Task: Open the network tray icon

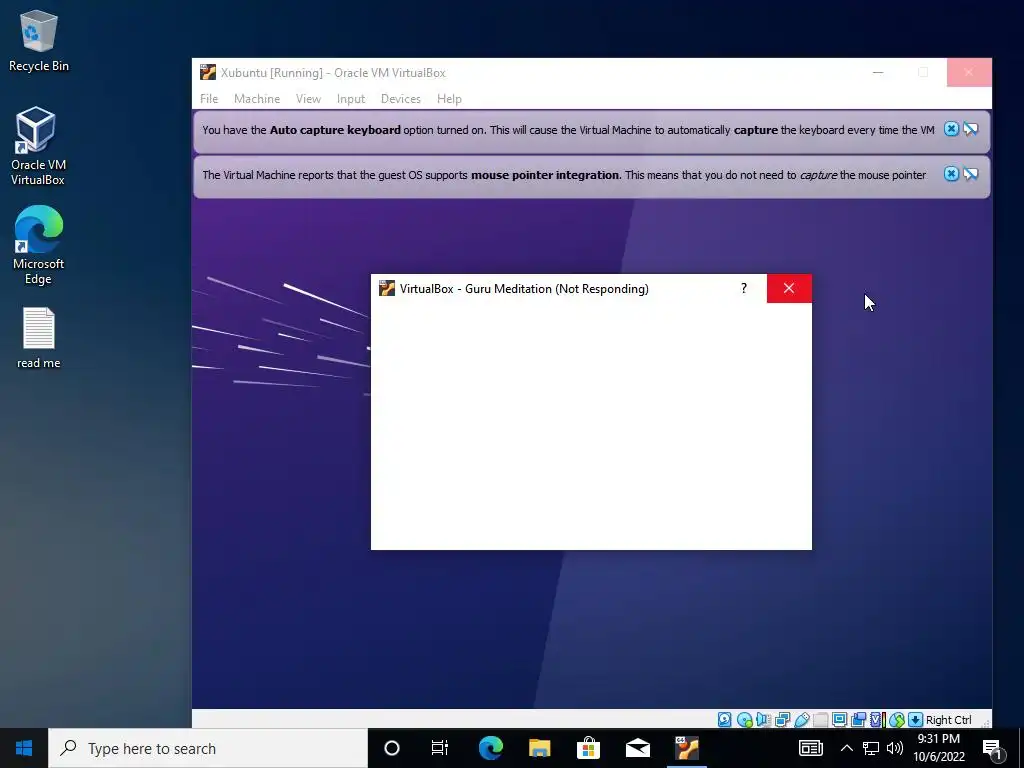Action: tap(871, 748)
